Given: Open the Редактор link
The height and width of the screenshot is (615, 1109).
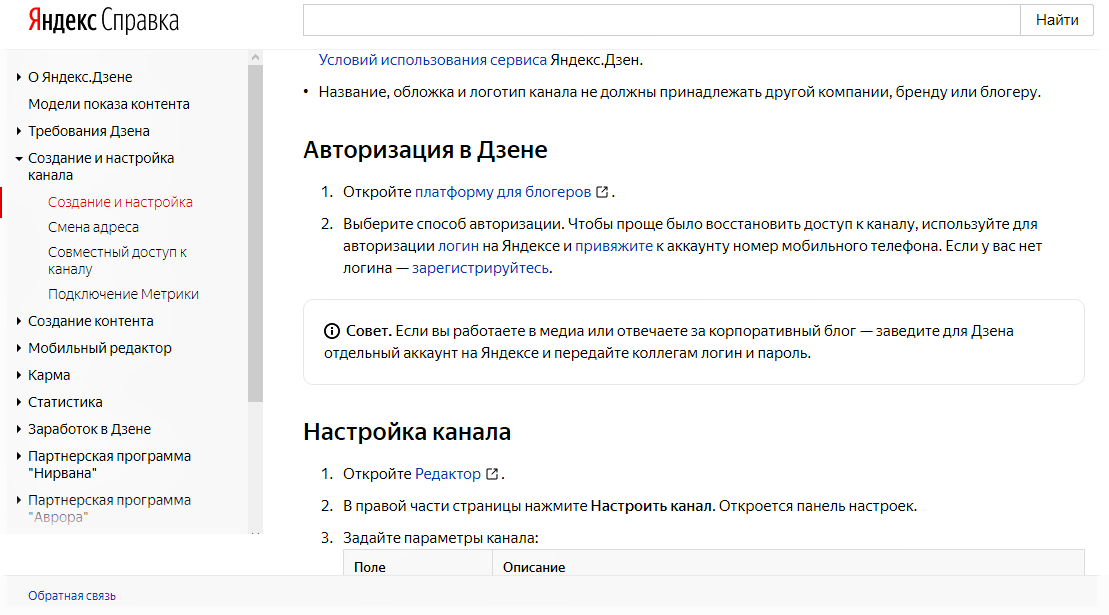Looking at the screenshot, I should click(448, 474).
